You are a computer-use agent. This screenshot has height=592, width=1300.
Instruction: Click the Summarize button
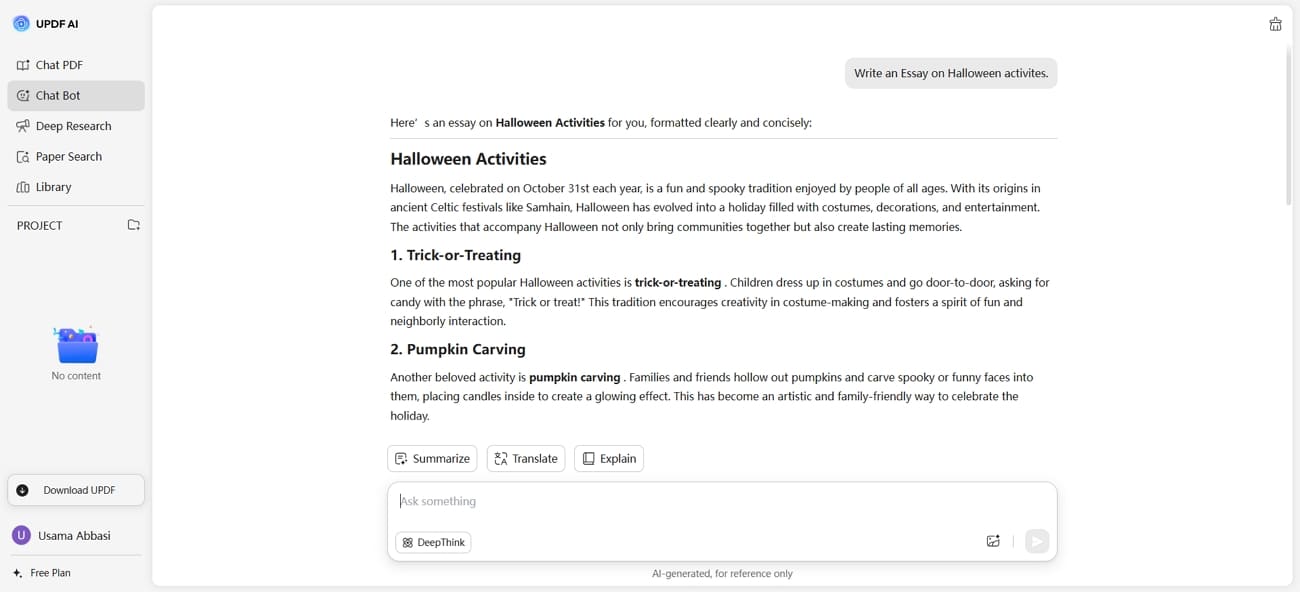click(432, 459)
